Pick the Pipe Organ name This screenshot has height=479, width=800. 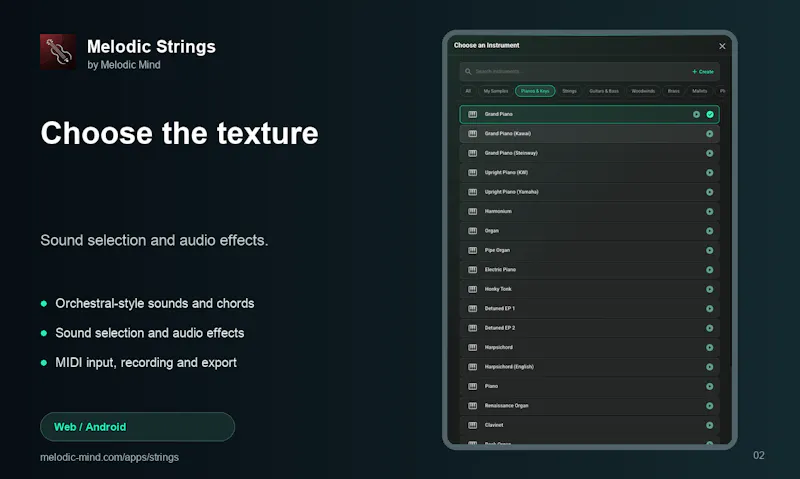point(497,250)
